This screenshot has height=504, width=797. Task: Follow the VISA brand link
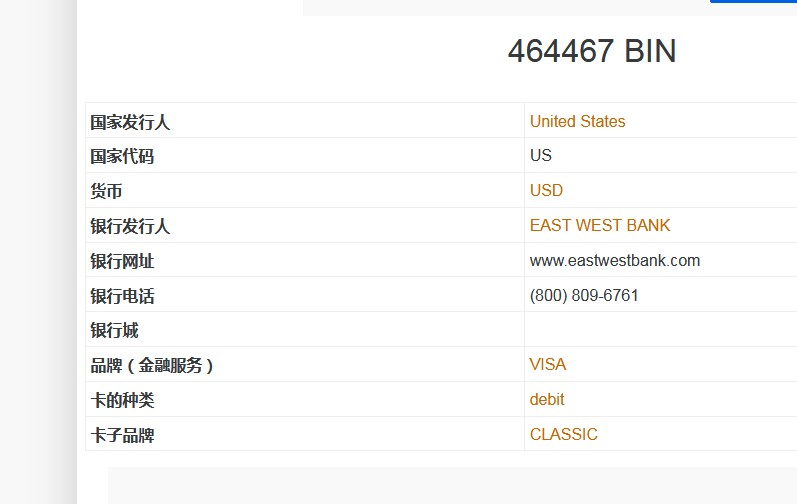547,364
